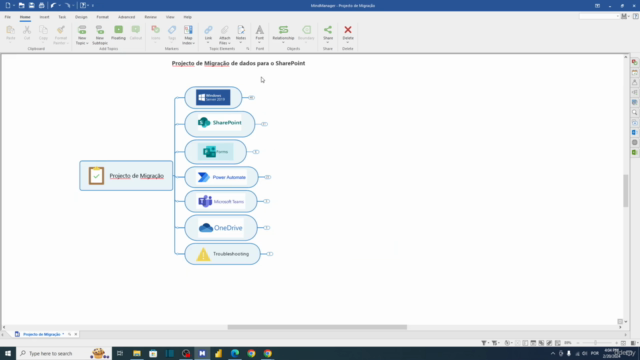Click the Cut scissors icon
Viewport: 640px width, 360px height.
click(27, 30)
